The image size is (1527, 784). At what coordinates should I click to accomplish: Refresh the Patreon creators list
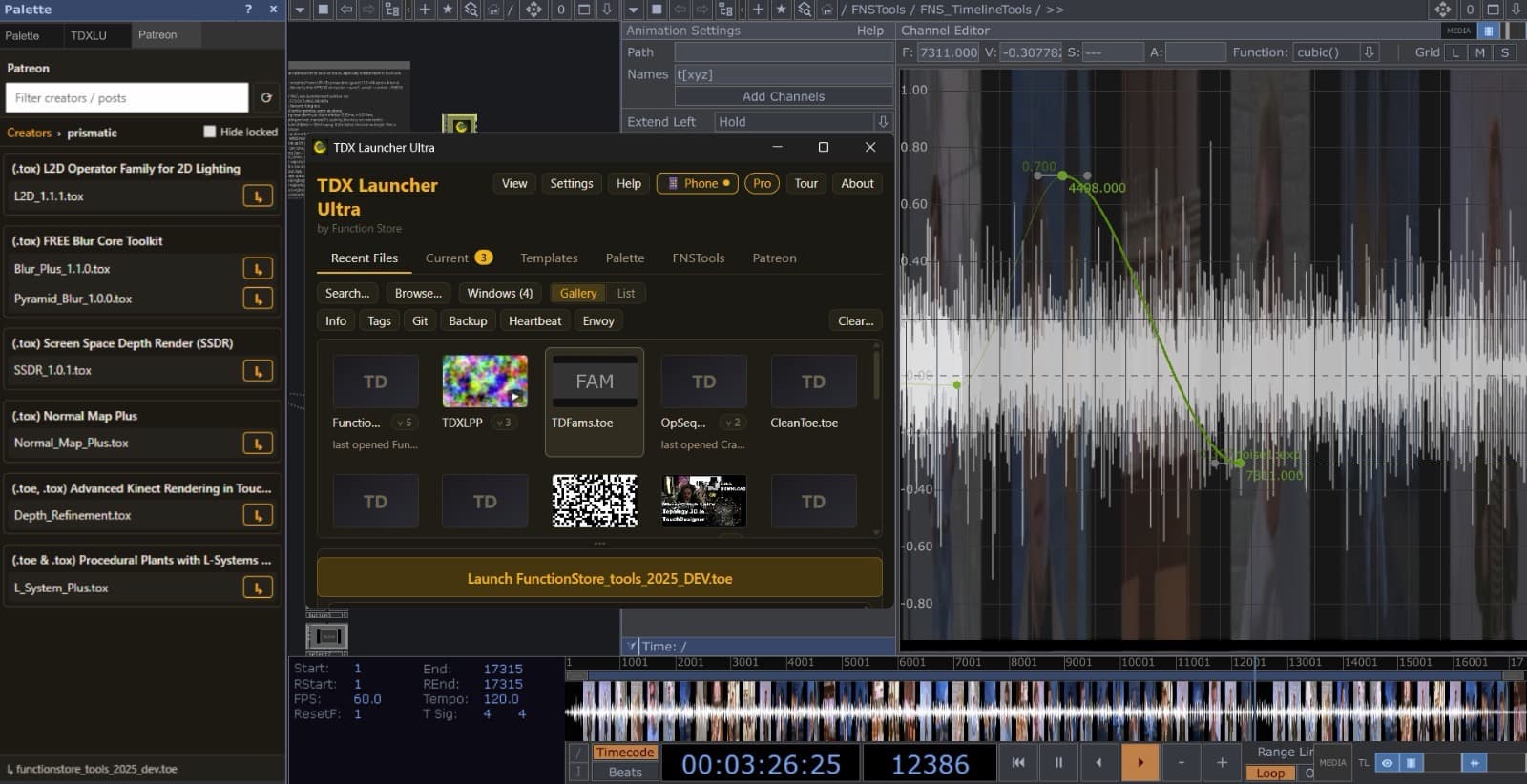click(266, 97)
